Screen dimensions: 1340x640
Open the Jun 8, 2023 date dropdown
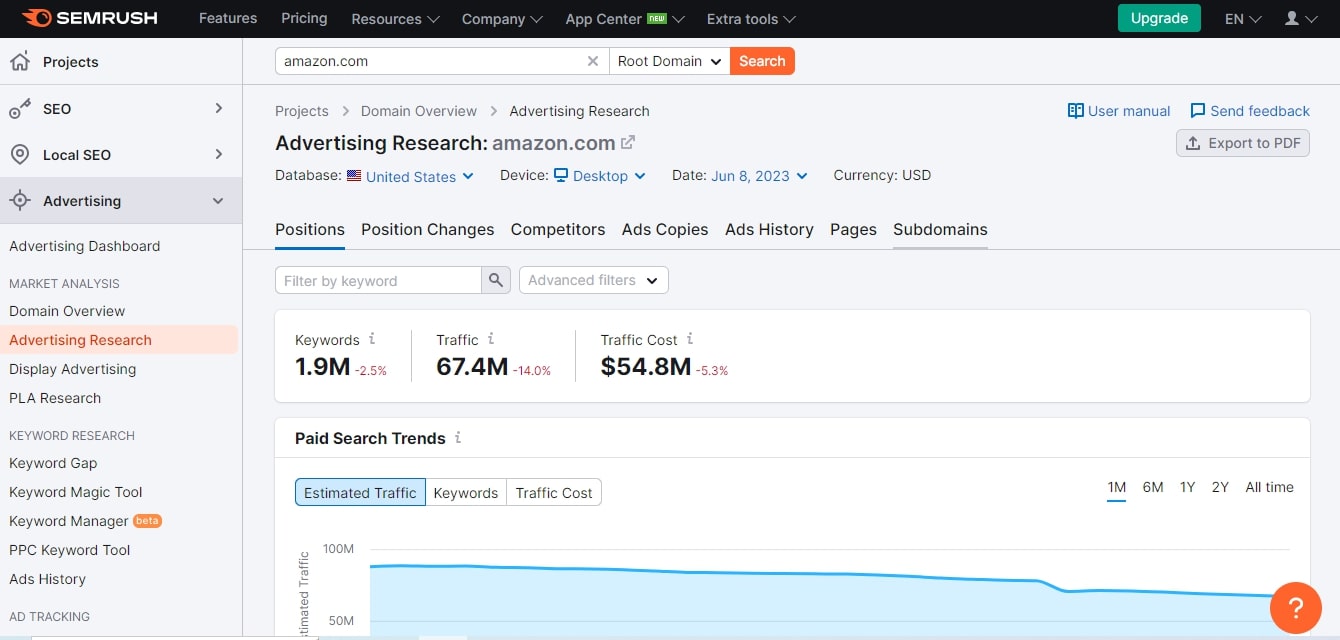[x=760, y=176]
